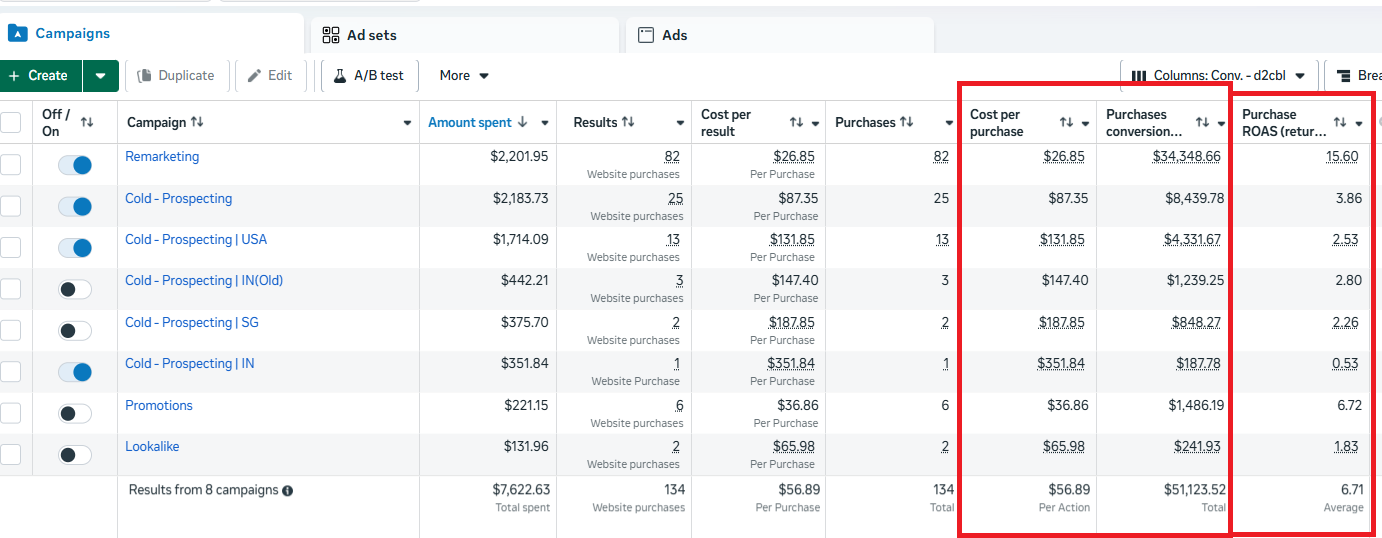Check the box for Cold - Prospecting | USA
1382x538 pixels.
pos(10,247)
